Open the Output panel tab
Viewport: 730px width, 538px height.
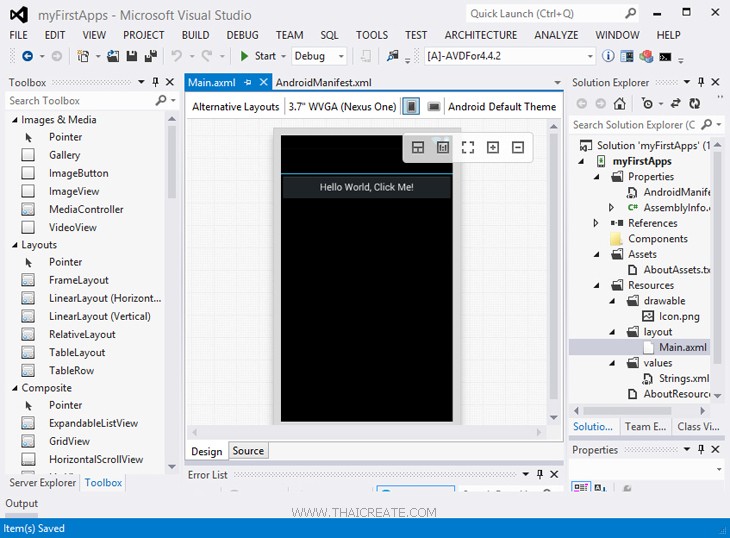coord(21,504)
